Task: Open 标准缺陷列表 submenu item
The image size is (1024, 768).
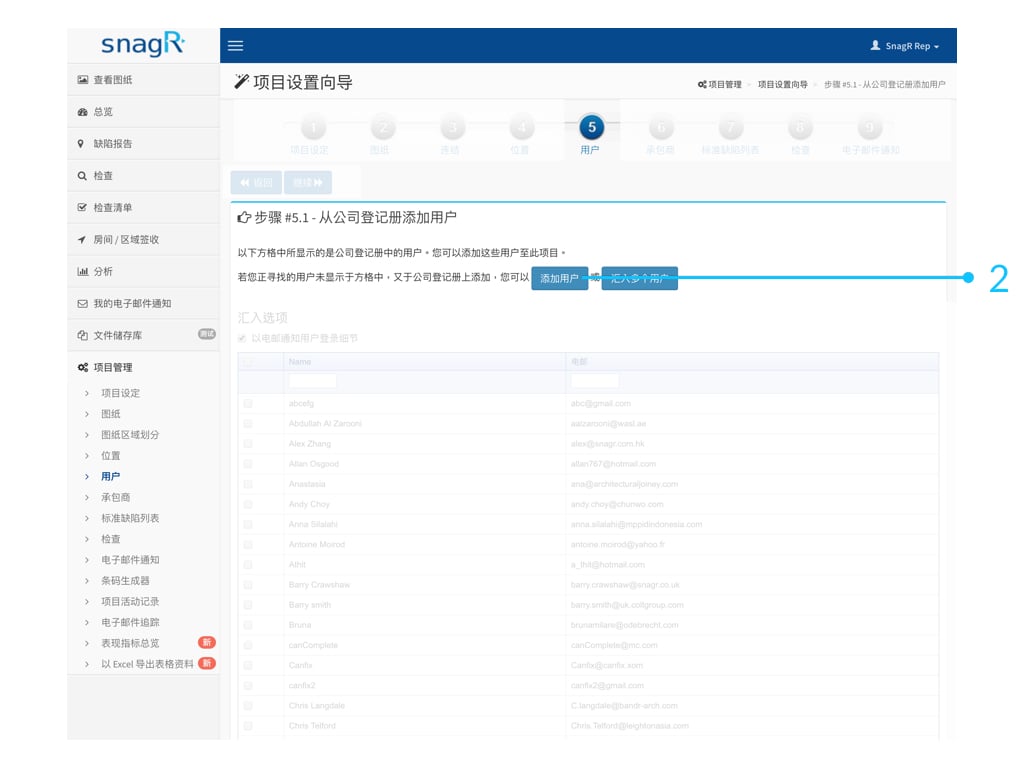Action: [x=130, y=519]
